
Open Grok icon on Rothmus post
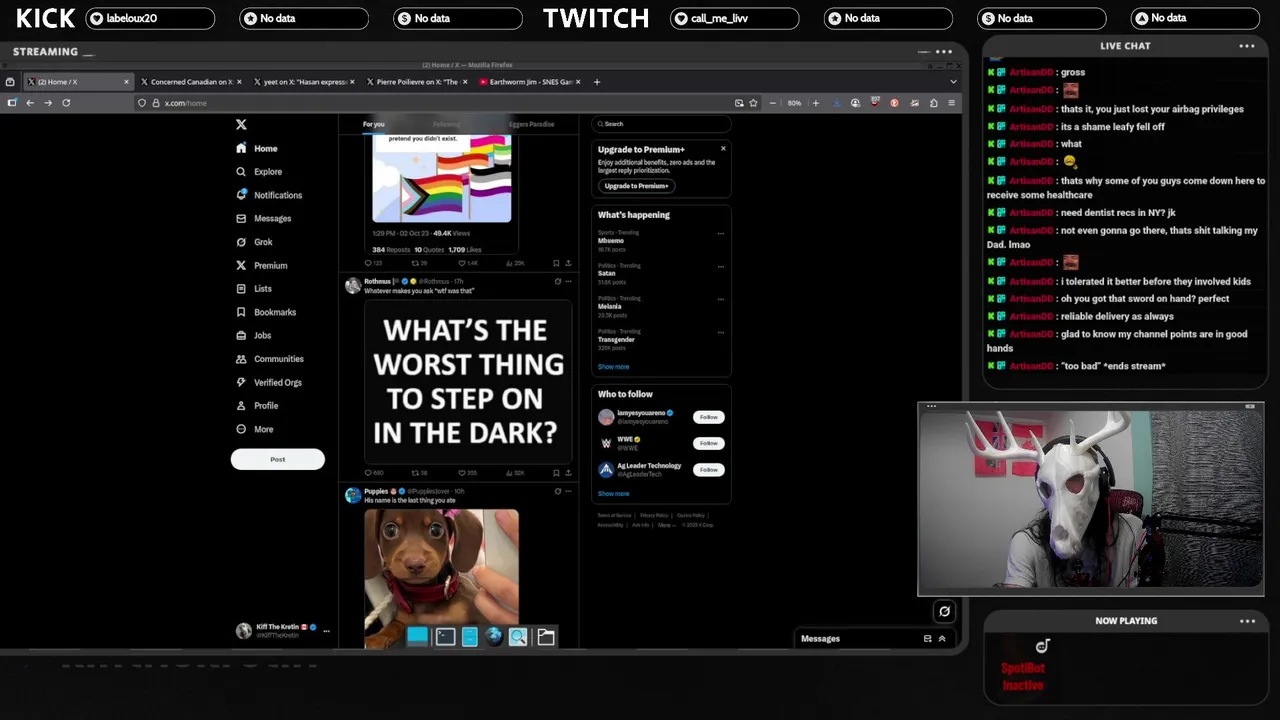[557, 281]
